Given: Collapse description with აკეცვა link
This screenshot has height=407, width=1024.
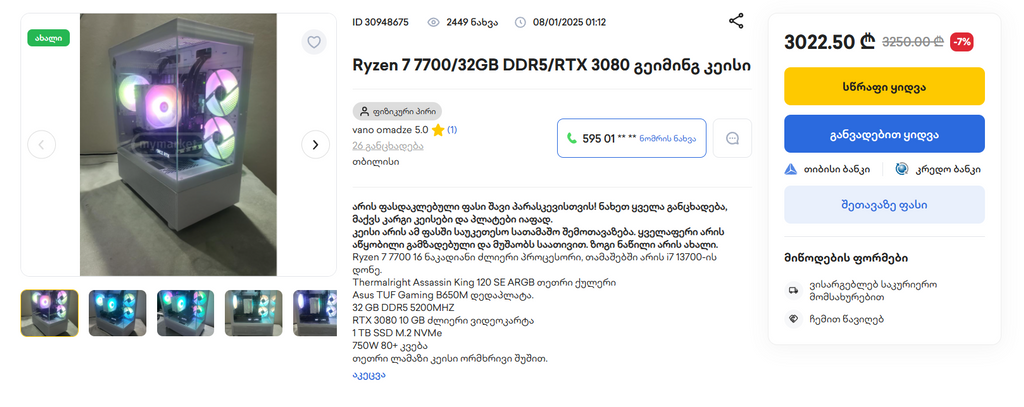Looking at the screenshot, I should (x=368, y=375).
